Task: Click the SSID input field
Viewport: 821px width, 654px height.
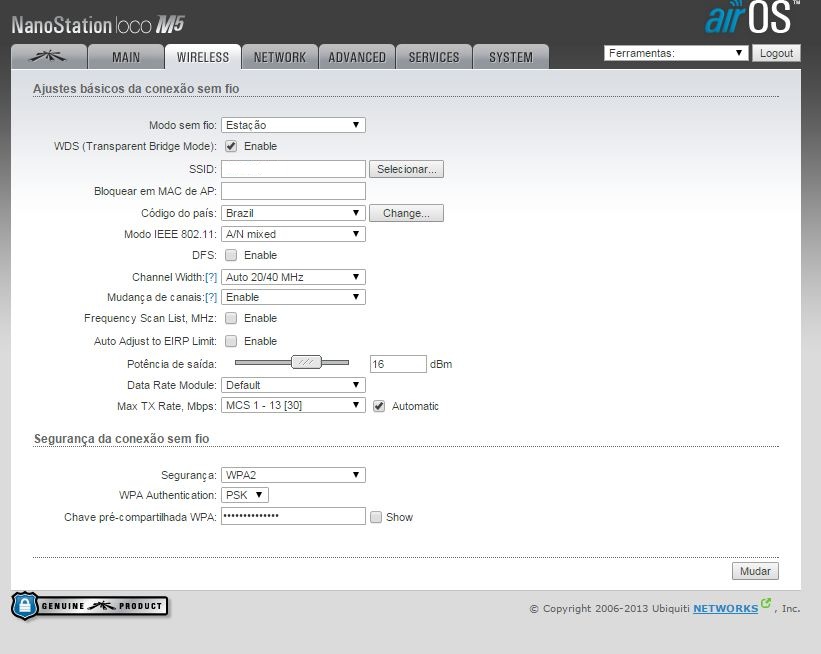Action: pyautogui.click(x=293, y=169)
